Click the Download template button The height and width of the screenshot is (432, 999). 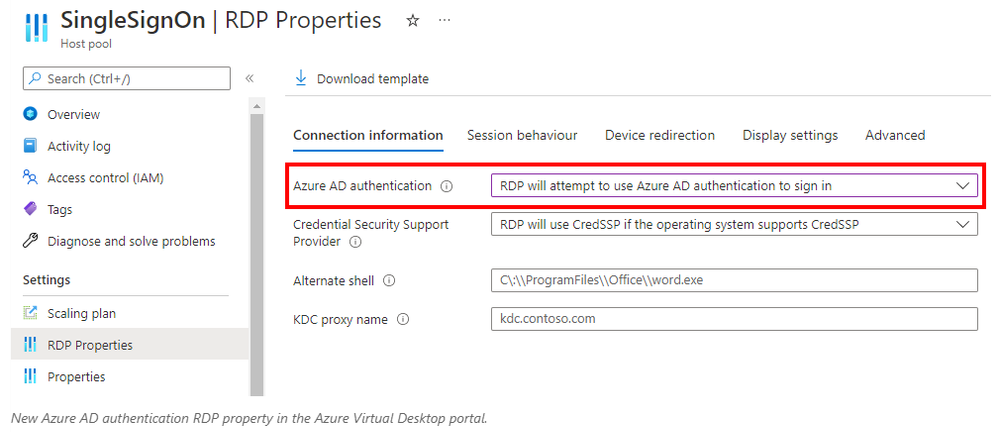(361, 79)
